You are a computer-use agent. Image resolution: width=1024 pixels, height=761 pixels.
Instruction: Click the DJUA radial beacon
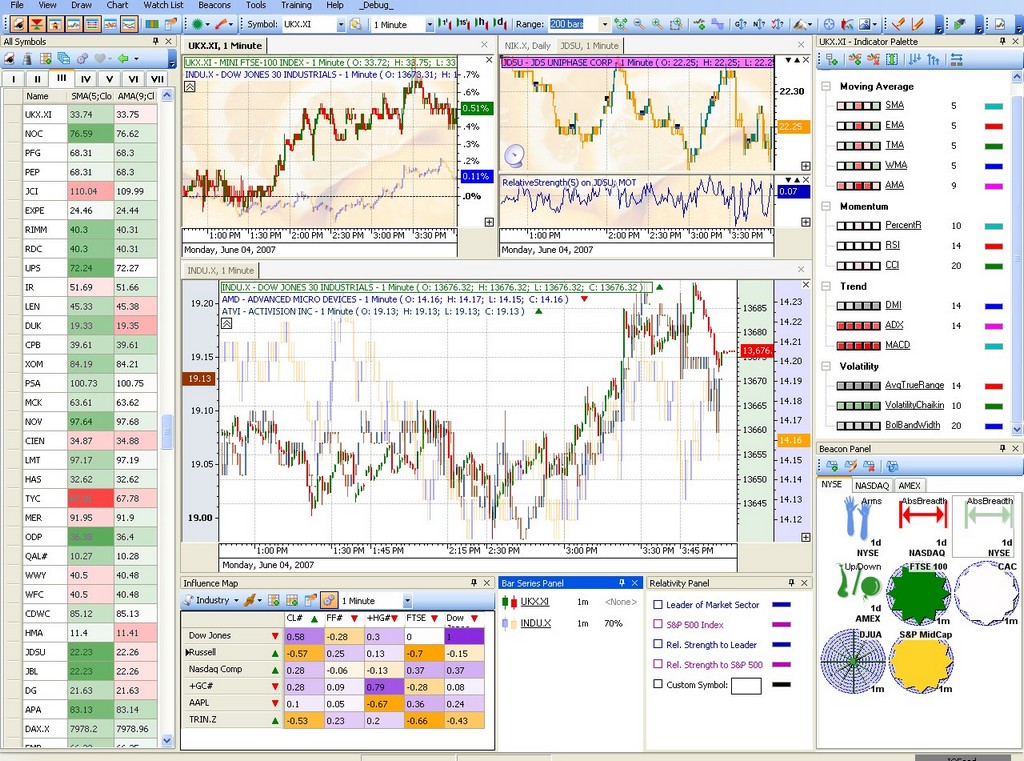coord(852,661)
